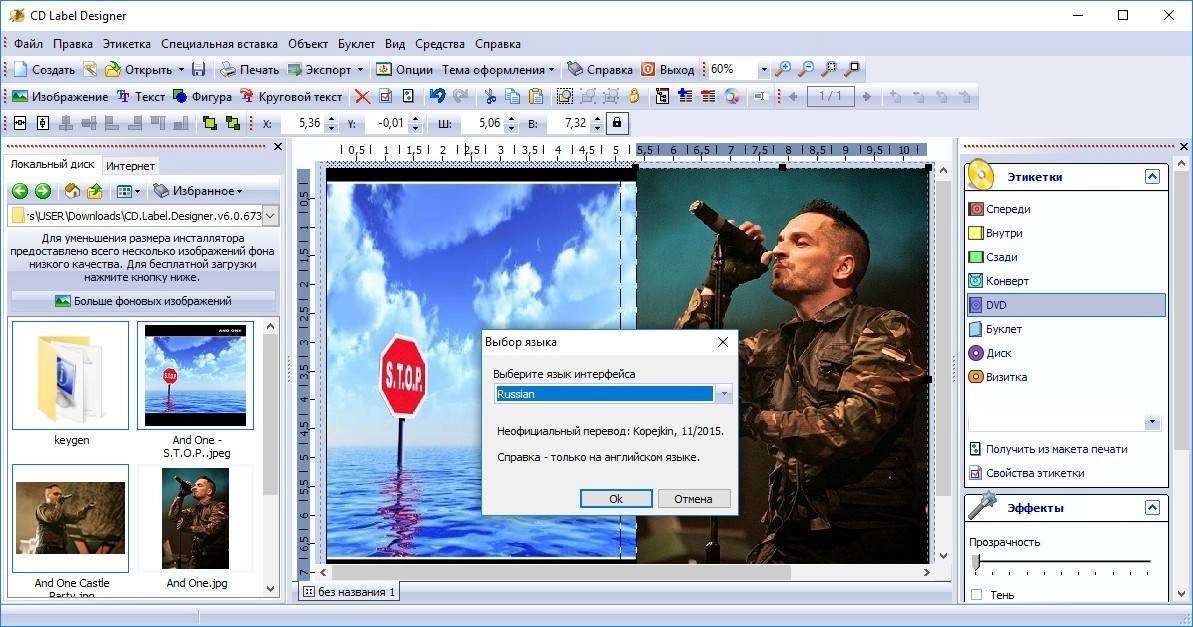Click the CD disc icon in toolbar
Viewport: 1193px width, 627px height.
point(732,97)
